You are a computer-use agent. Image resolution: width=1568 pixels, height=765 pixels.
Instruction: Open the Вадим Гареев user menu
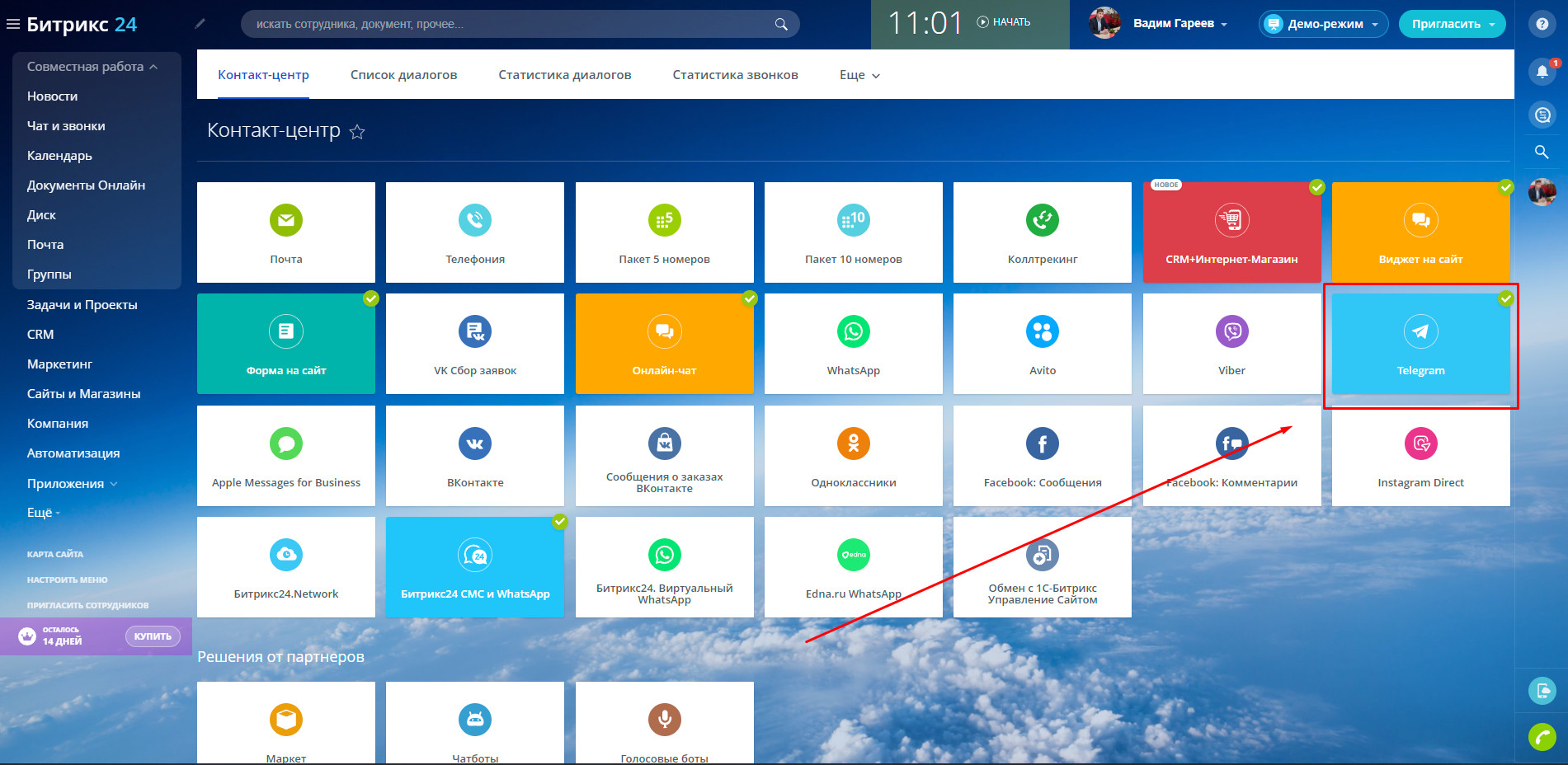pos(1180,24)
